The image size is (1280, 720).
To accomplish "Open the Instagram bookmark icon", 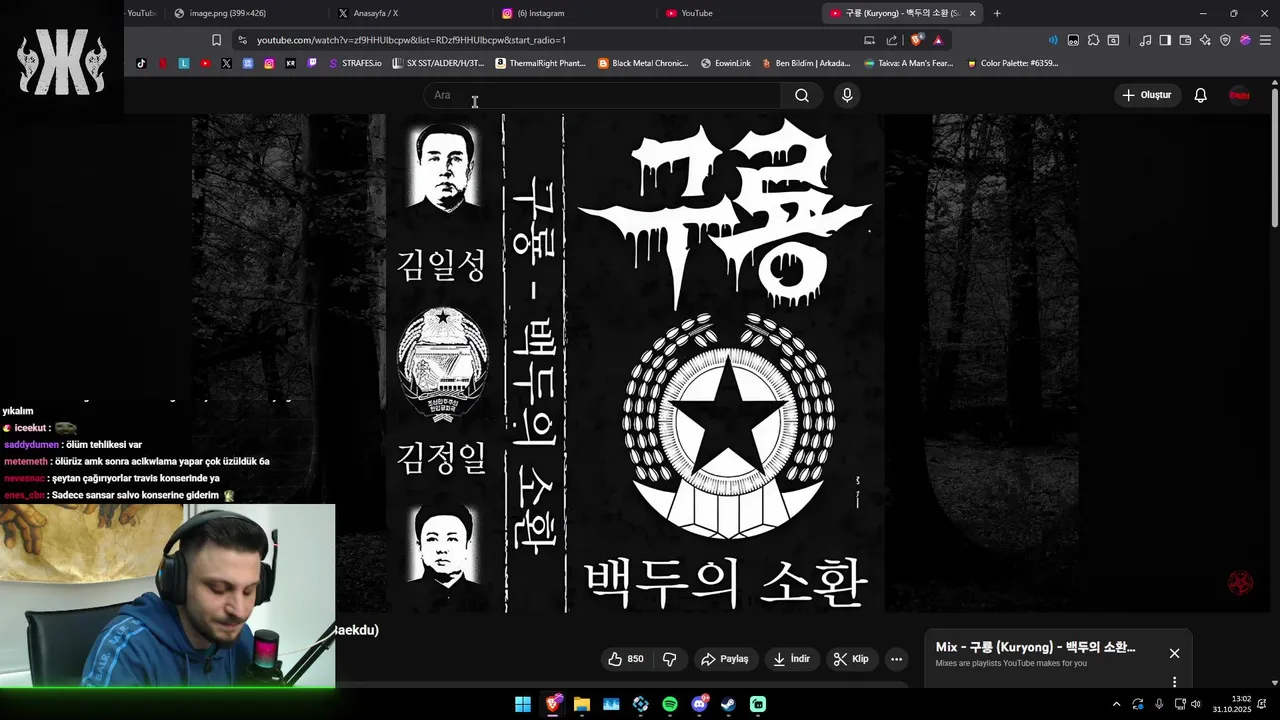I will click(269, 63).
